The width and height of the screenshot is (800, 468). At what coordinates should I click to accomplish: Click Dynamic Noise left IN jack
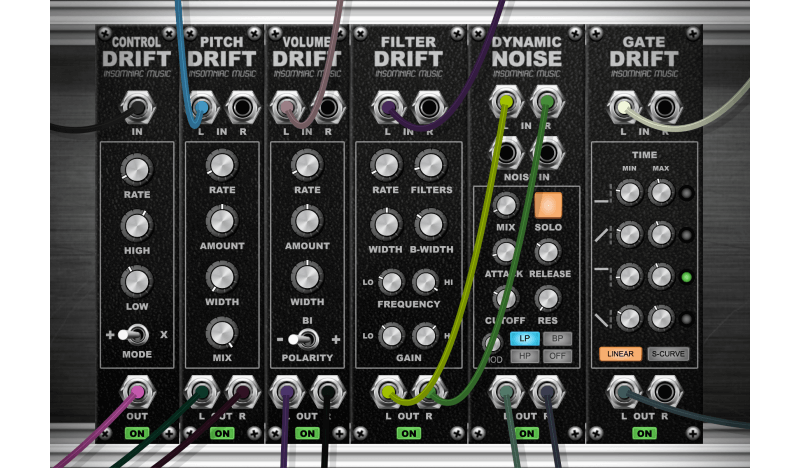tap(506, 102)
